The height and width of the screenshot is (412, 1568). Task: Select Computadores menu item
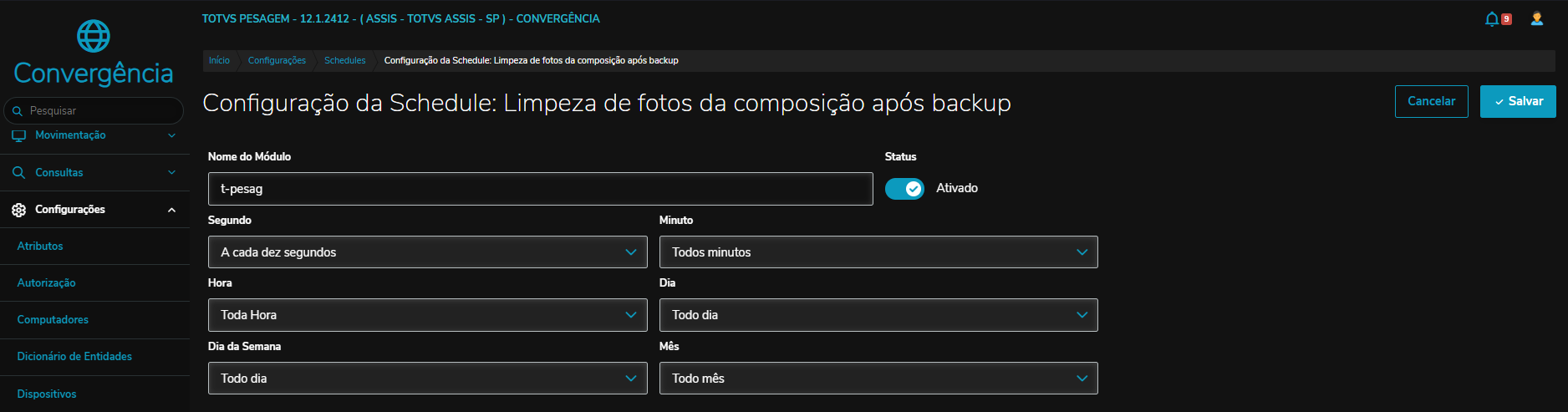[53, 320]
